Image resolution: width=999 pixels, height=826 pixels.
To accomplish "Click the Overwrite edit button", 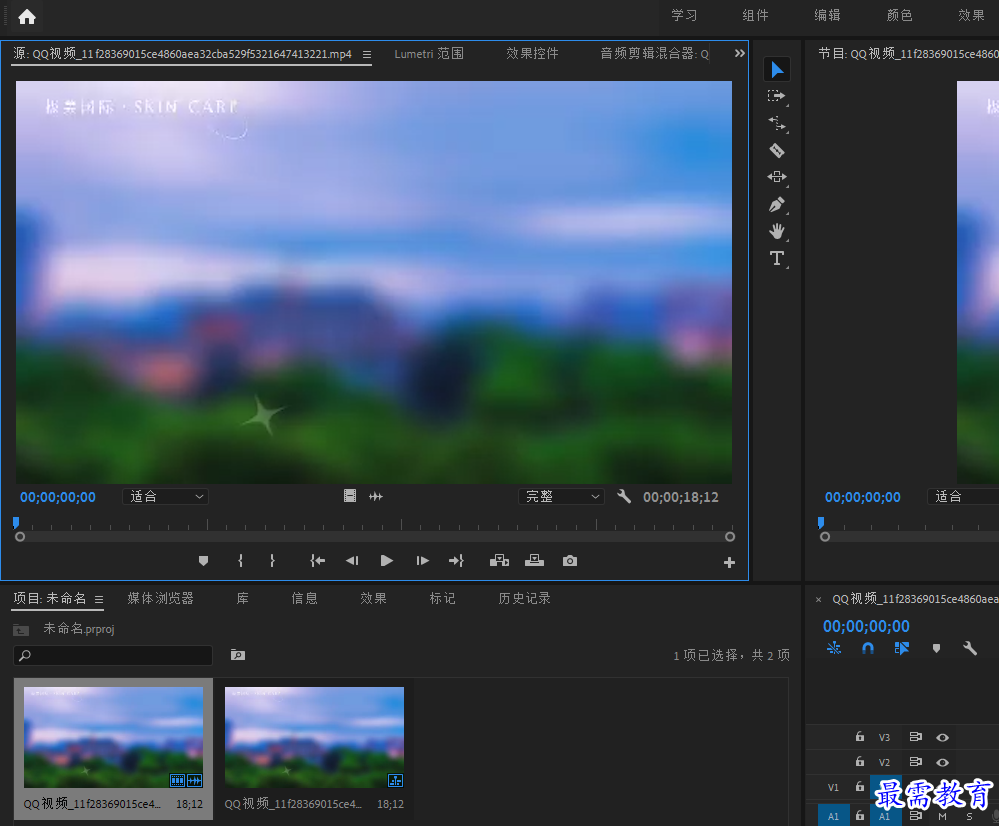I will coord(534,561).
